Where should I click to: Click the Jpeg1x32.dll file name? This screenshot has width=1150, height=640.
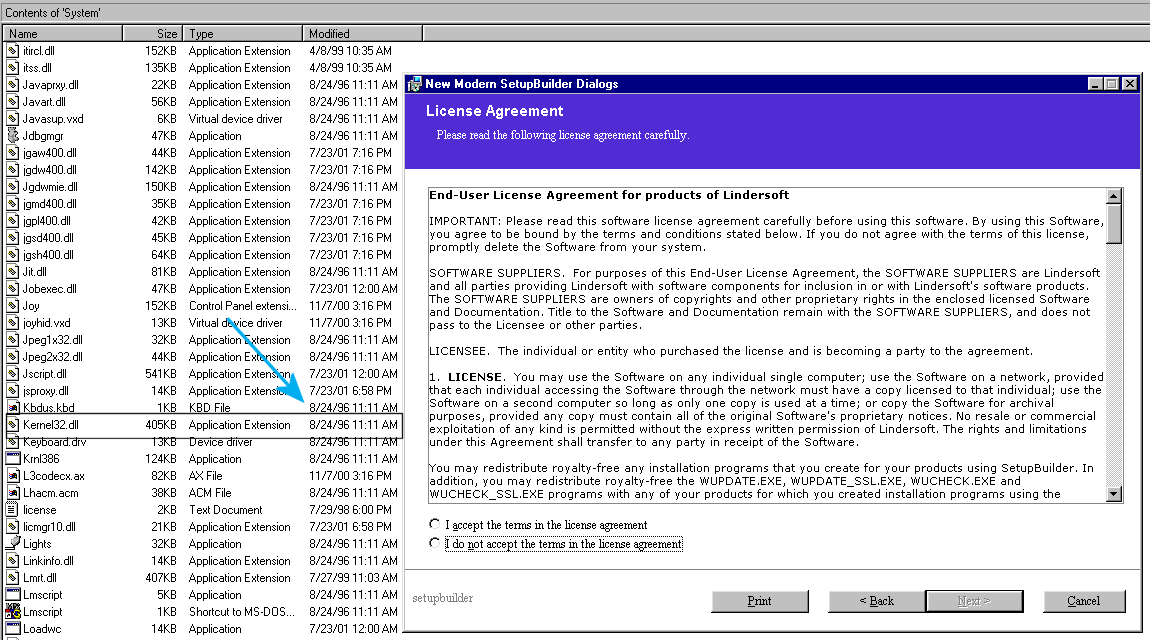(53, 339)
